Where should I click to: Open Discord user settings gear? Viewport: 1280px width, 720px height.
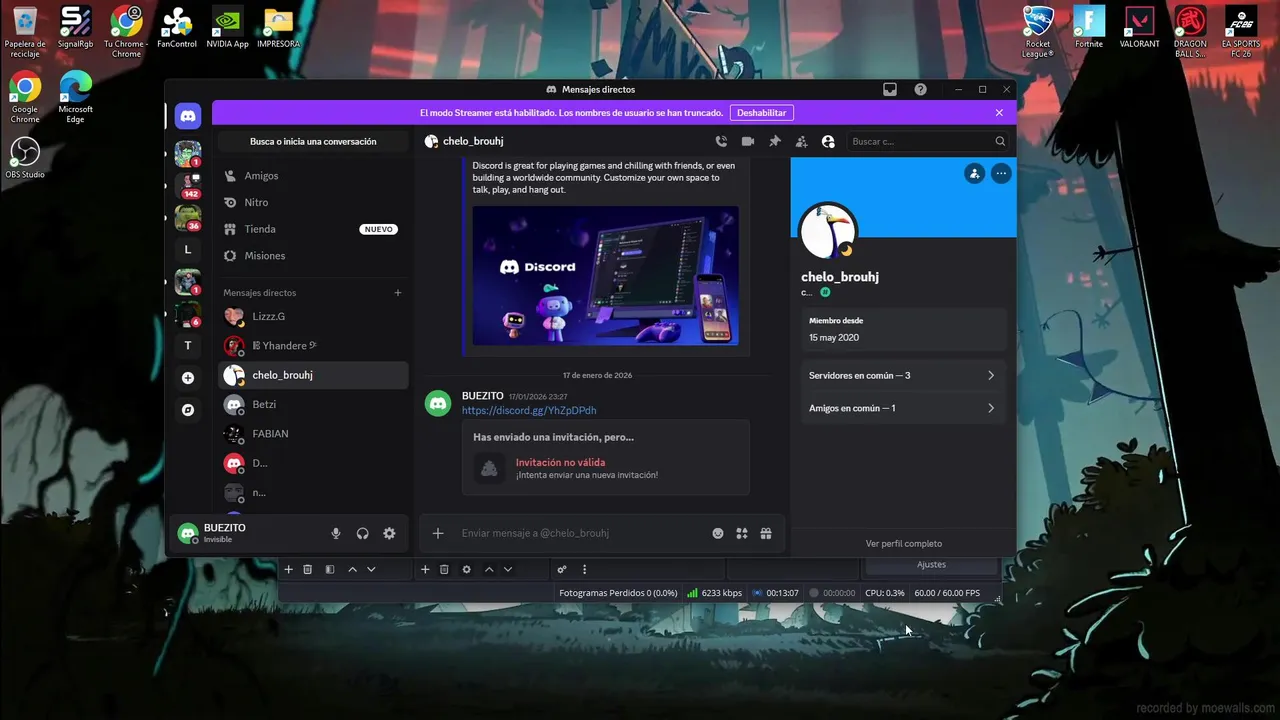coord(389,534)
